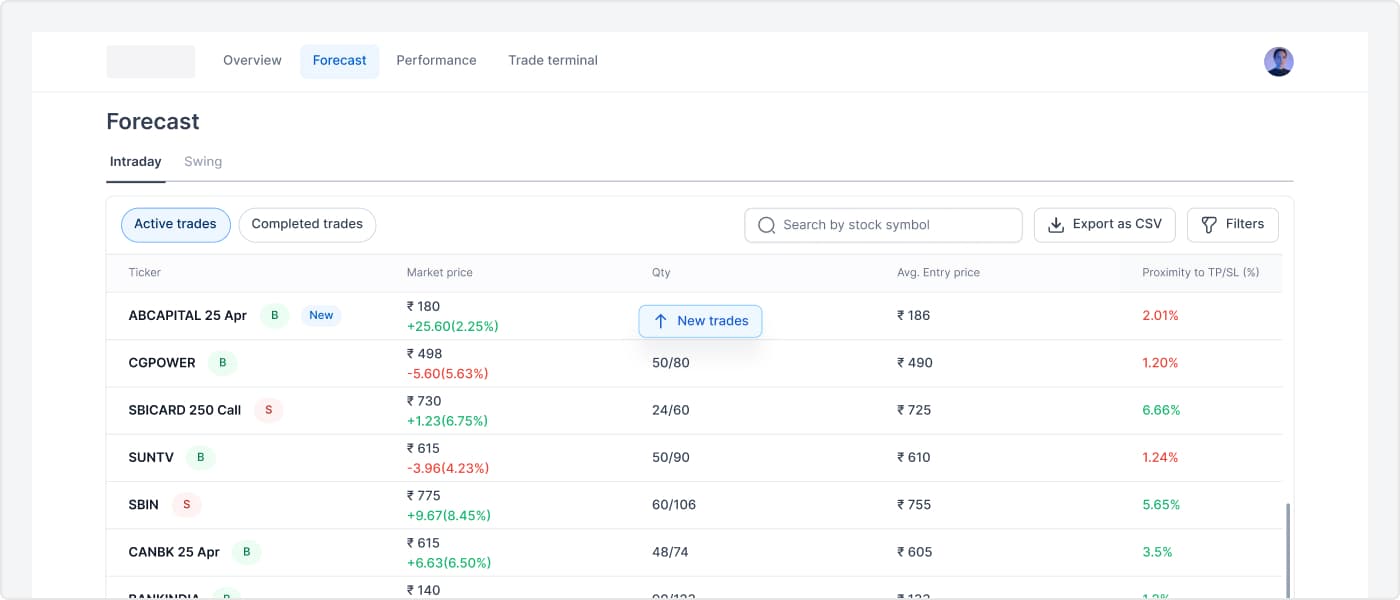Viewport: 1400px width, 600px height.
Task: Open the Trade terminal tab
Action: coord(553,61)
